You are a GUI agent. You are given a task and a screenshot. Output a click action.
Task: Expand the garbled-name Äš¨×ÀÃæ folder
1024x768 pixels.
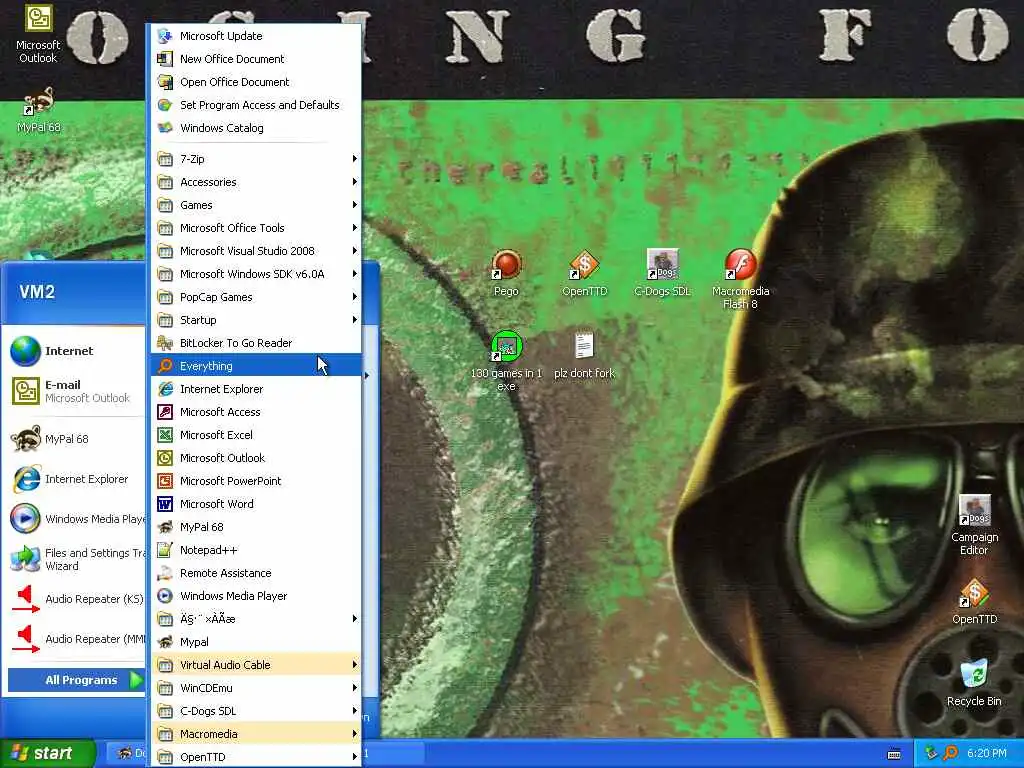[256, 618]
